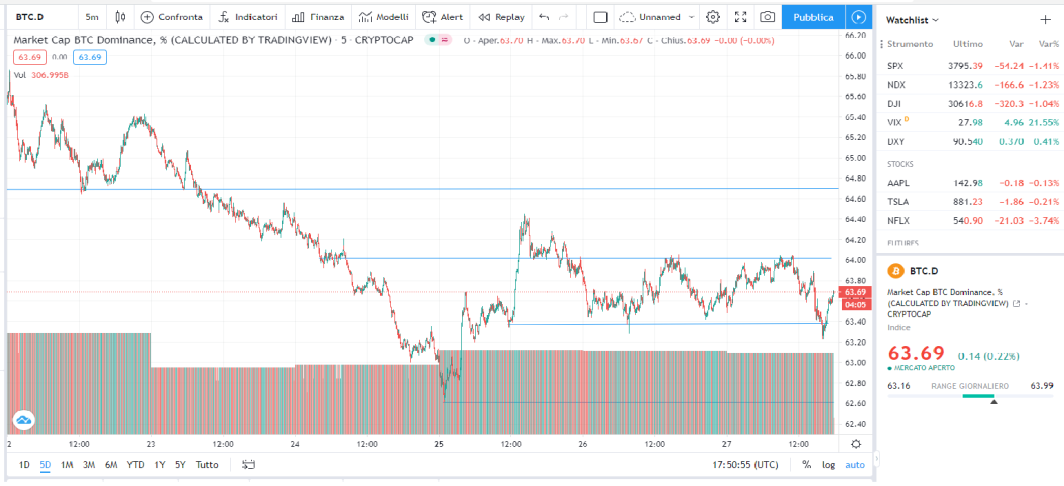Select the 1M time range tab
The image size is (1064, 486).
[66, 465]
